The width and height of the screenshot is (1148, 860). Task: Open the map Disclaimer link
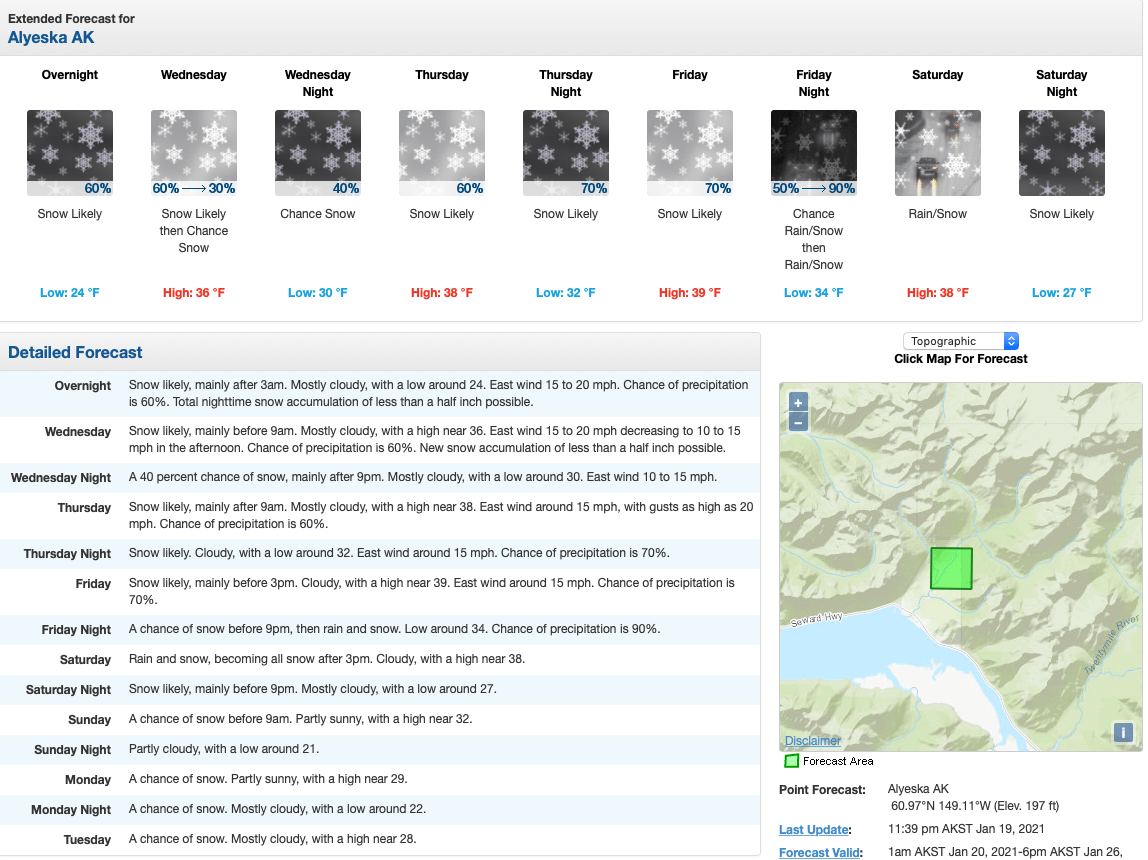pos(813,741)
